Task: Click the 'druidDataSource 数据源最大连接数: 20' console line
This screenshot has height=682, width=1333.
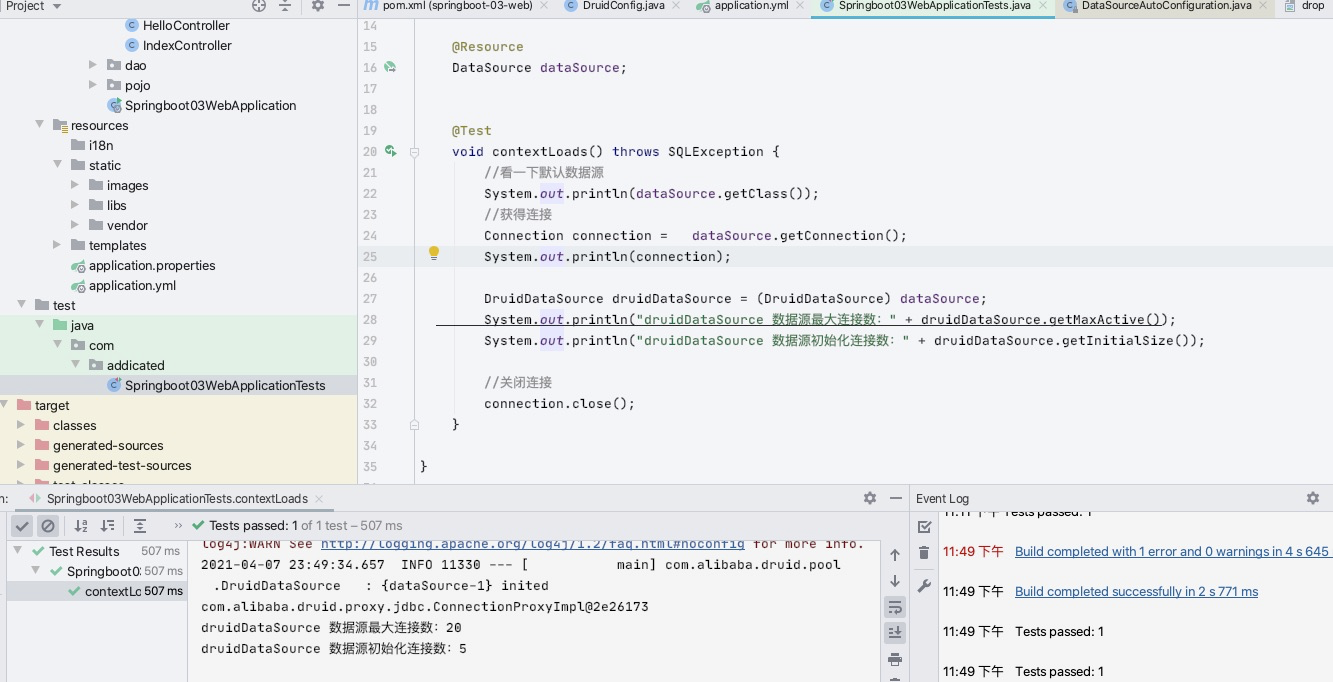Action: coord(331,628)
